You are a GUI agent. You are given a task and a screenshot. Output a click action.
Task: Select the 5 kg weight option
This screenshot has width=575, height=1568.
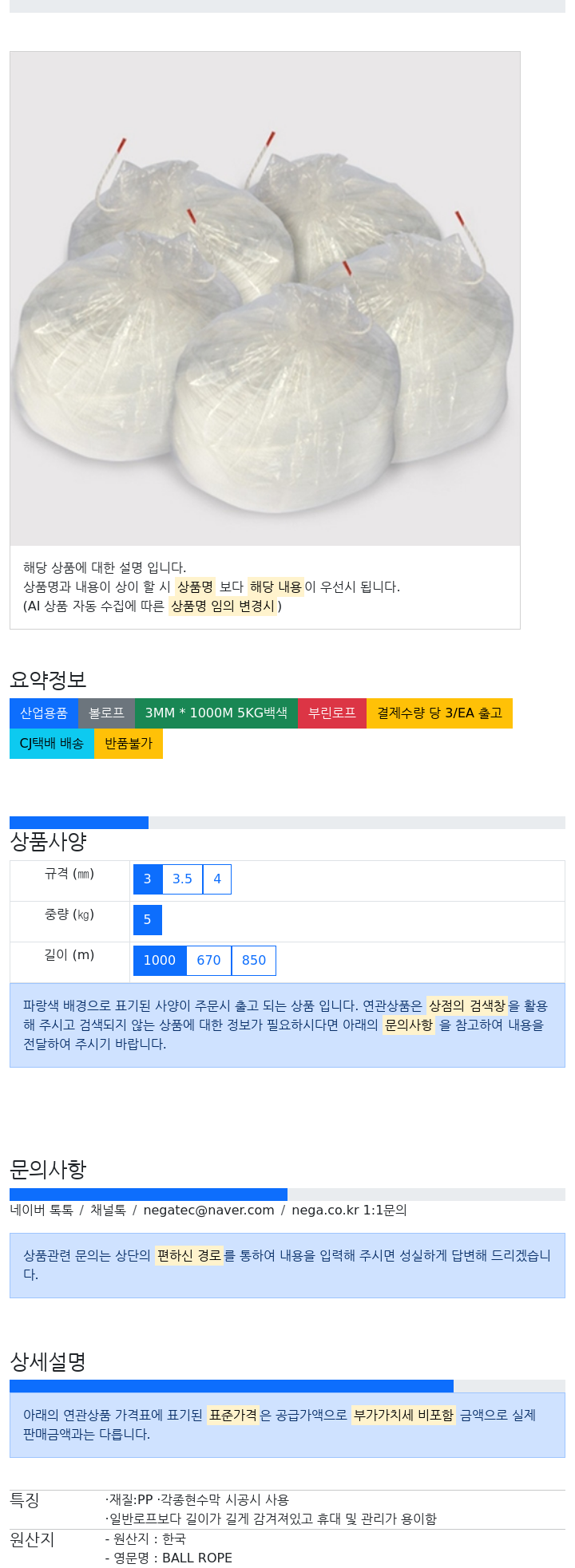148,920
